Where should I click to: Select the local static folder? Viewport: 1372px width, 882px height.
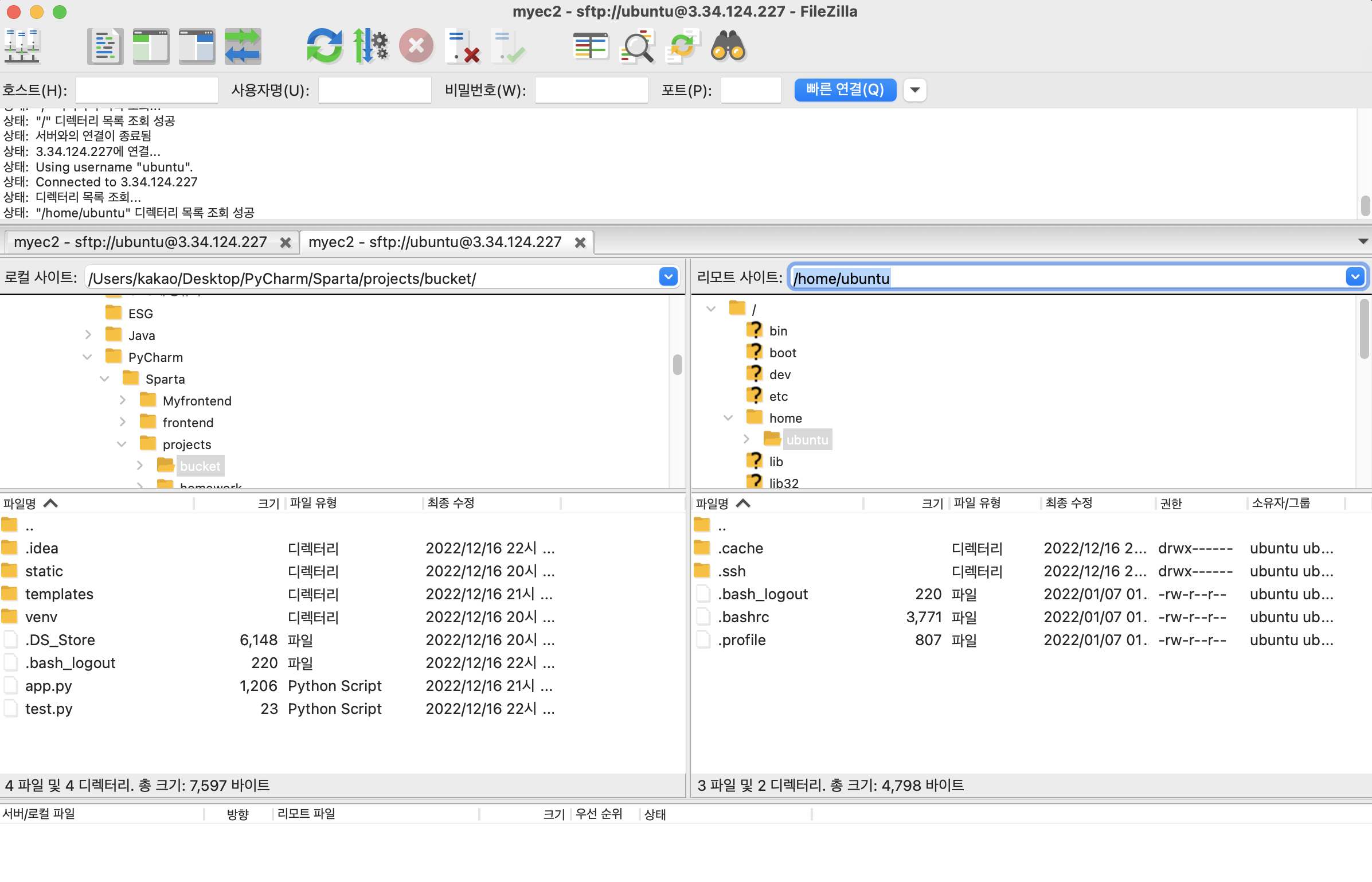coord(44,571)
